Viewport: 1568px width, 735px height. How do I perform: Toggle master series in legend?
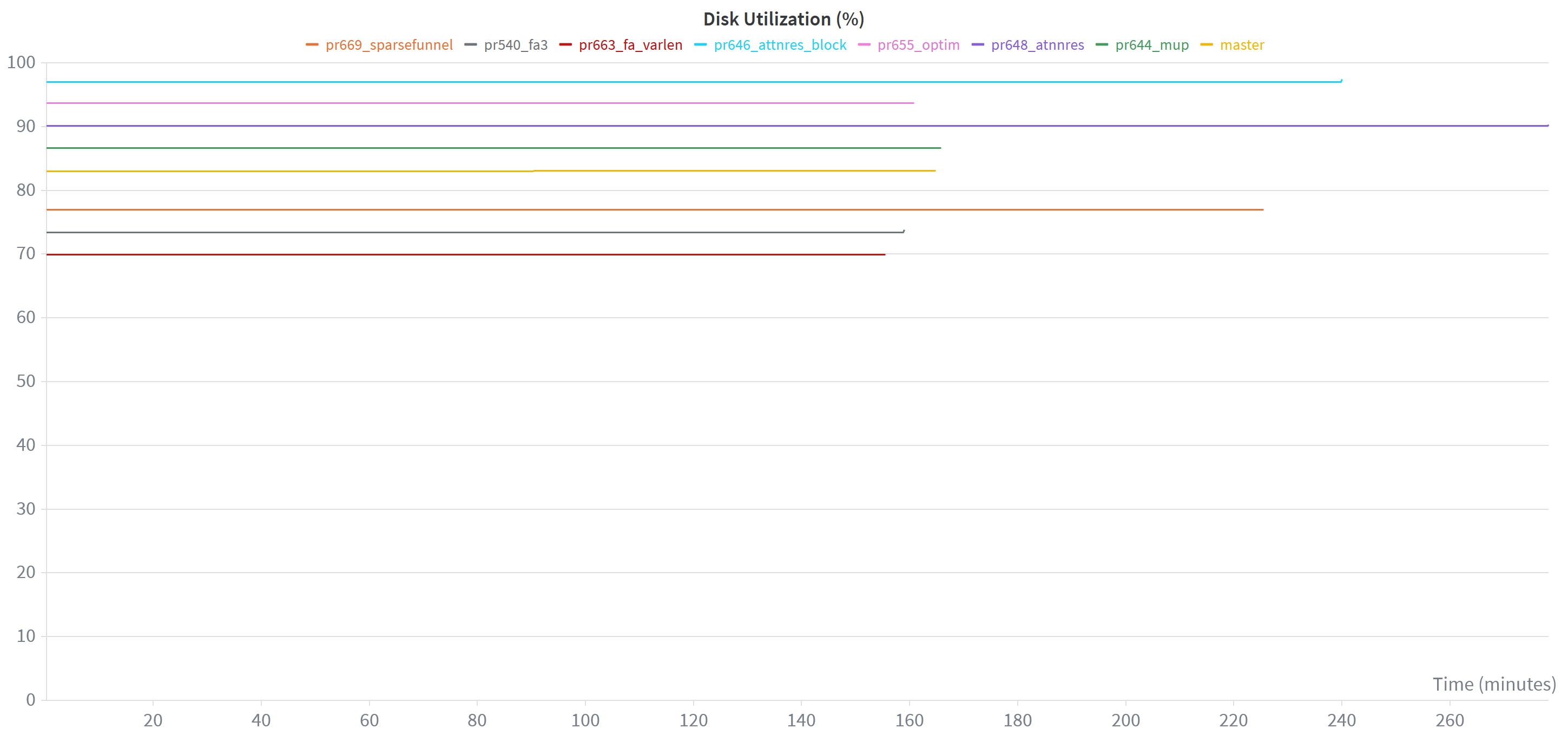pos(1242,45)
